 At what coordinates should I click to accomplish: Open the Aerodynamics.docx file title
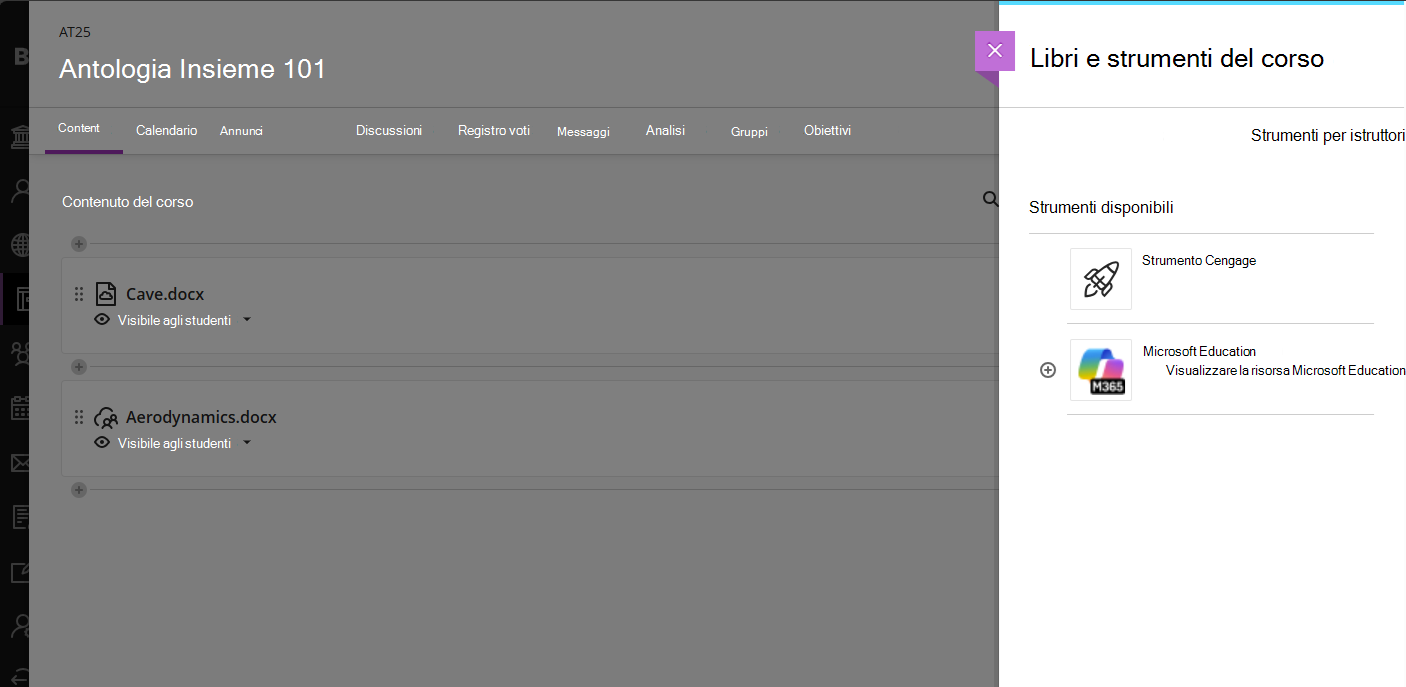tap(201, 417)
